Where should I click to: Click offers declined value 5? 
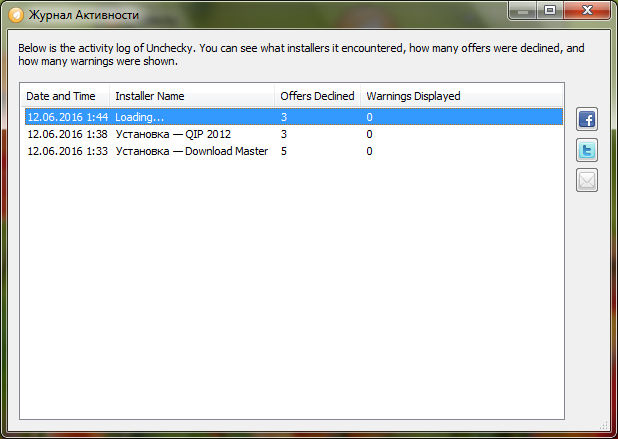click(x=284, y=151)
